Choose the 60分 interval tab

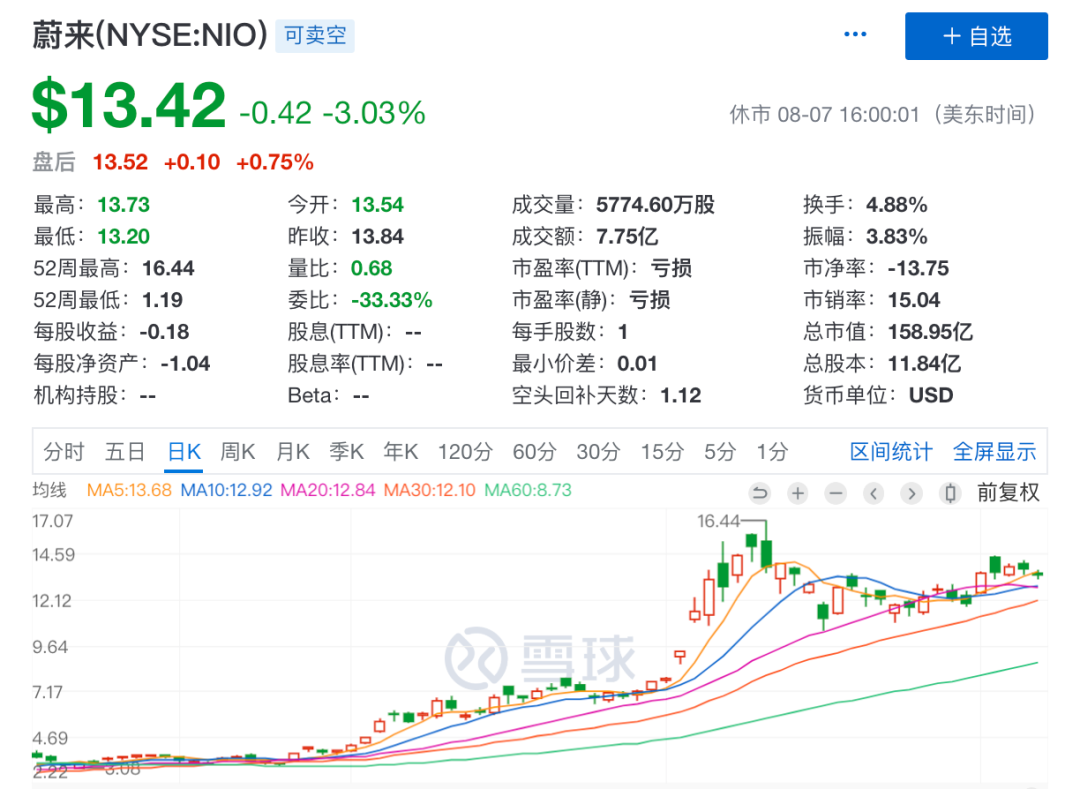coord(534,452)
